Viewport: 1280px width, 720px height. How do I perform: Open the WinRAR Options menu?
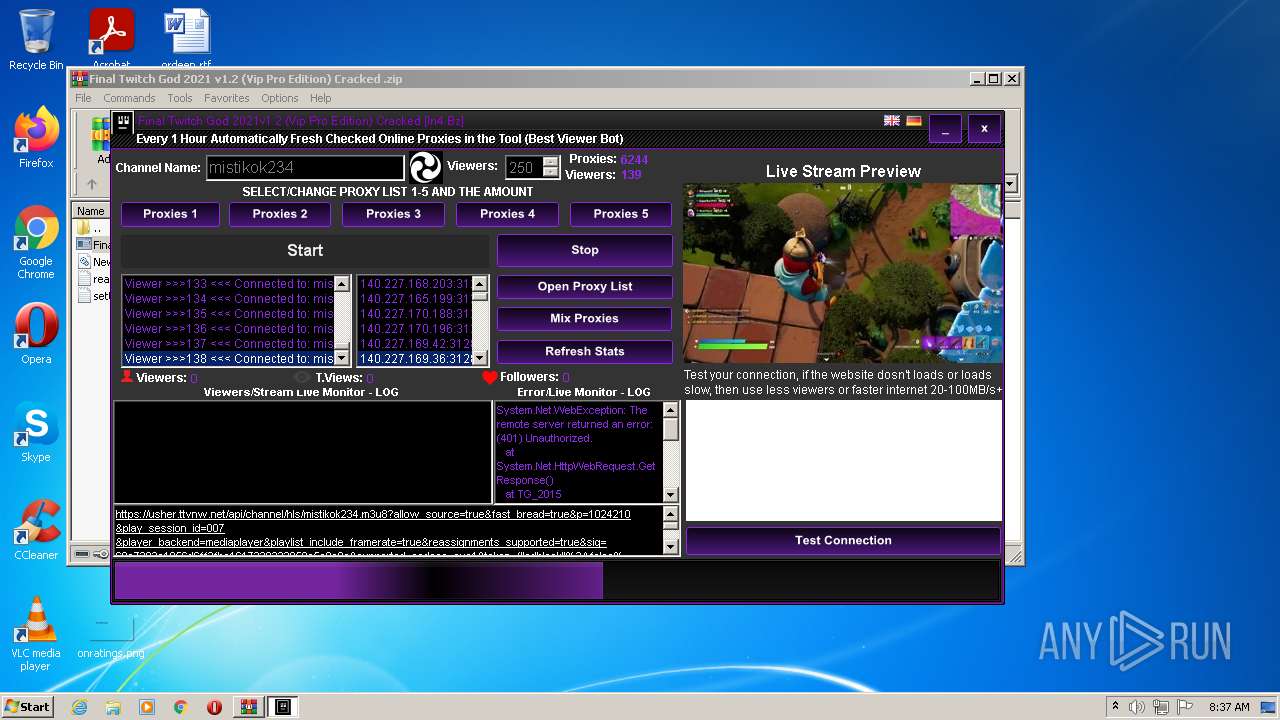pyautogui.click(x=280, y=98)
